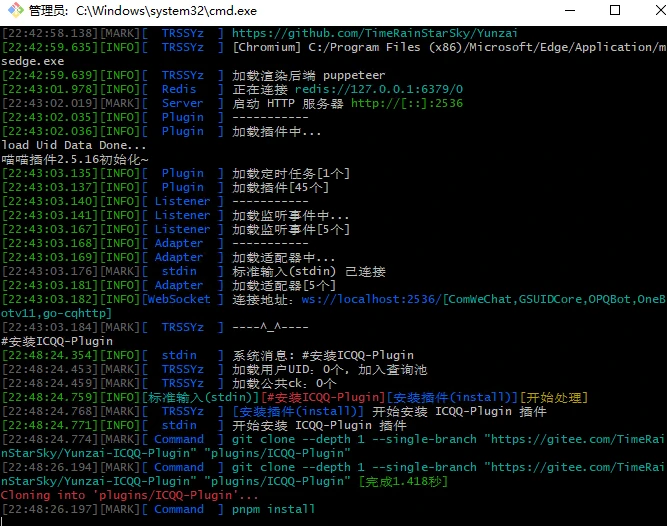668x526 pixels.
Task: Minimize the cmd.exe window
Action: coord(570,10)
